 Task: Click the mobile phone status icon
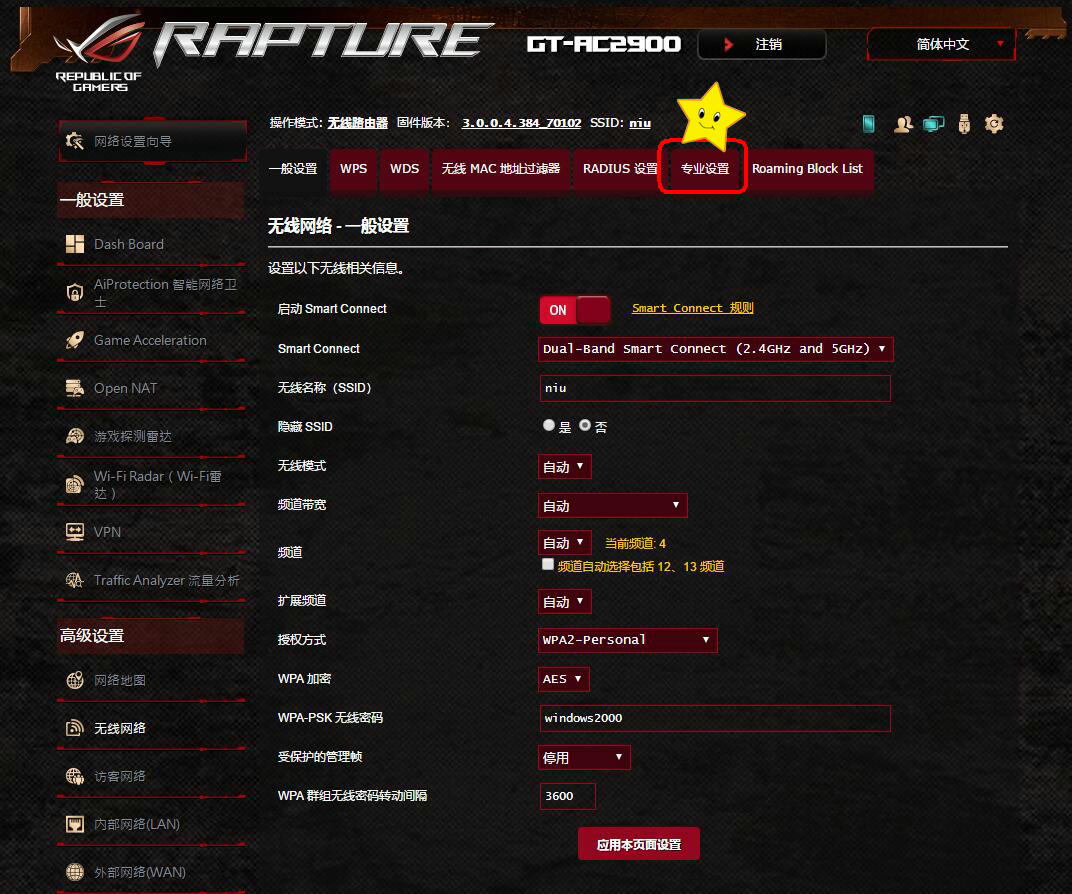pyautogui.click(x=868, y=123)
